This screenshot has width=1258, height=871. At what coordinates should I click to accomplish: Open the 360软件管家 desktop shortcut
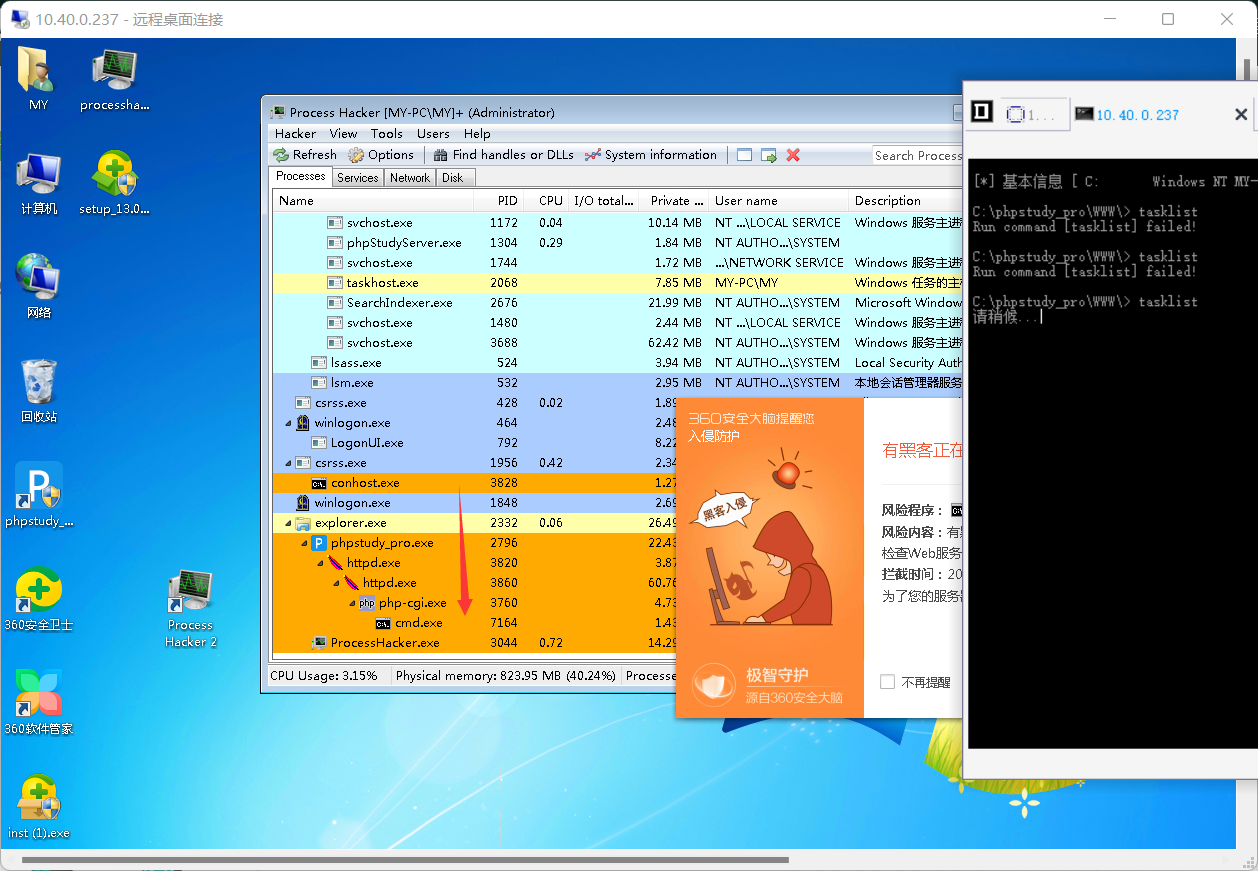coord(39,703)
